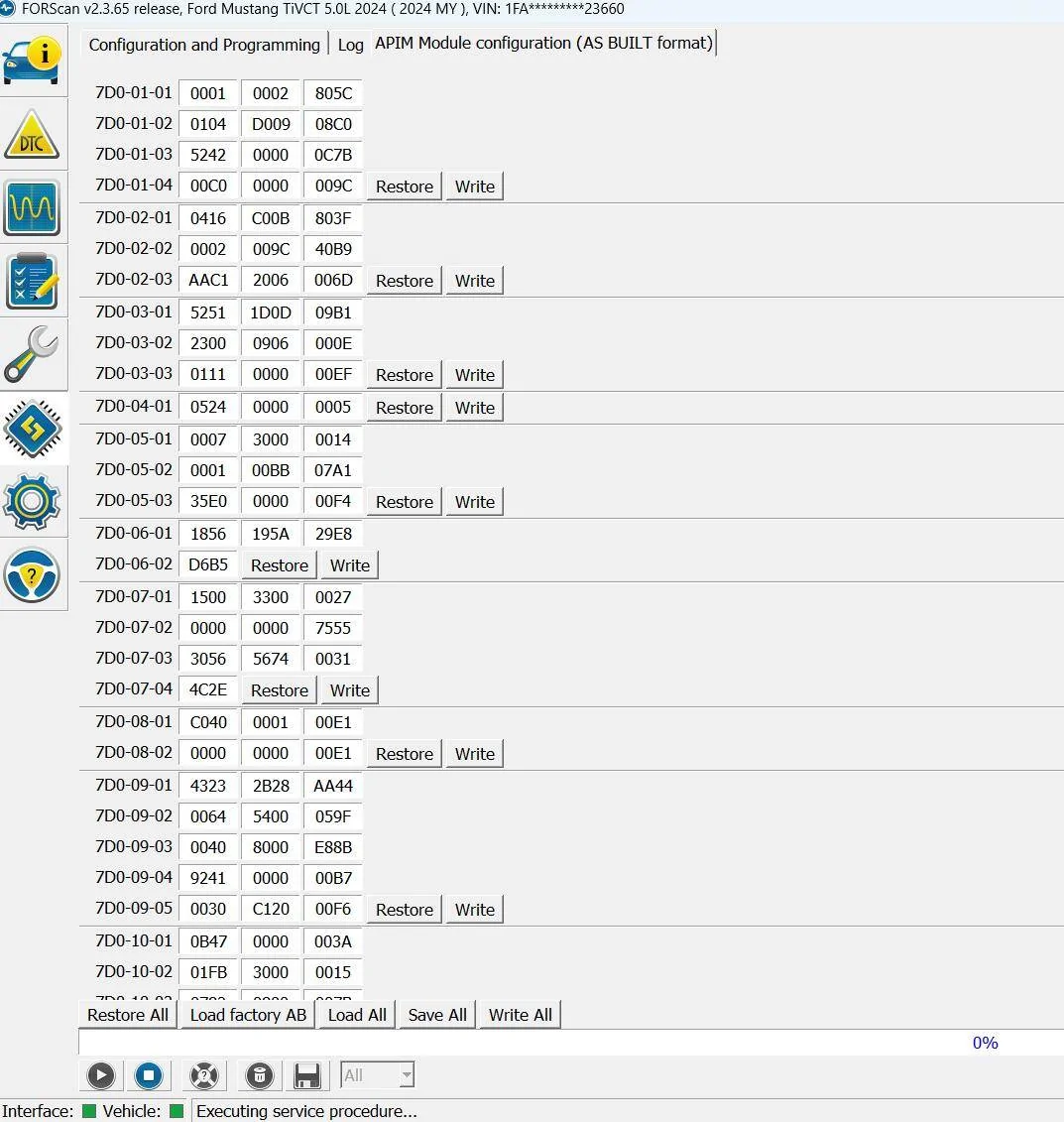This screenshot has height=1122, width=1064.
Task: Open the chip configuration and programming section
Action: click(32, 429)
